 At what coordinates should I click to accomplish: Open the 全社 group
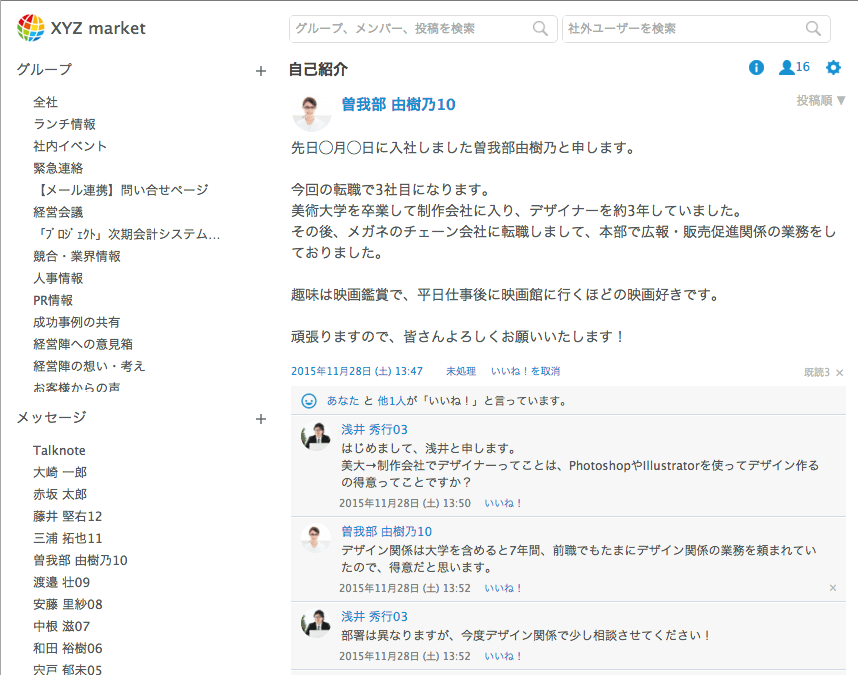coord(45,102)
